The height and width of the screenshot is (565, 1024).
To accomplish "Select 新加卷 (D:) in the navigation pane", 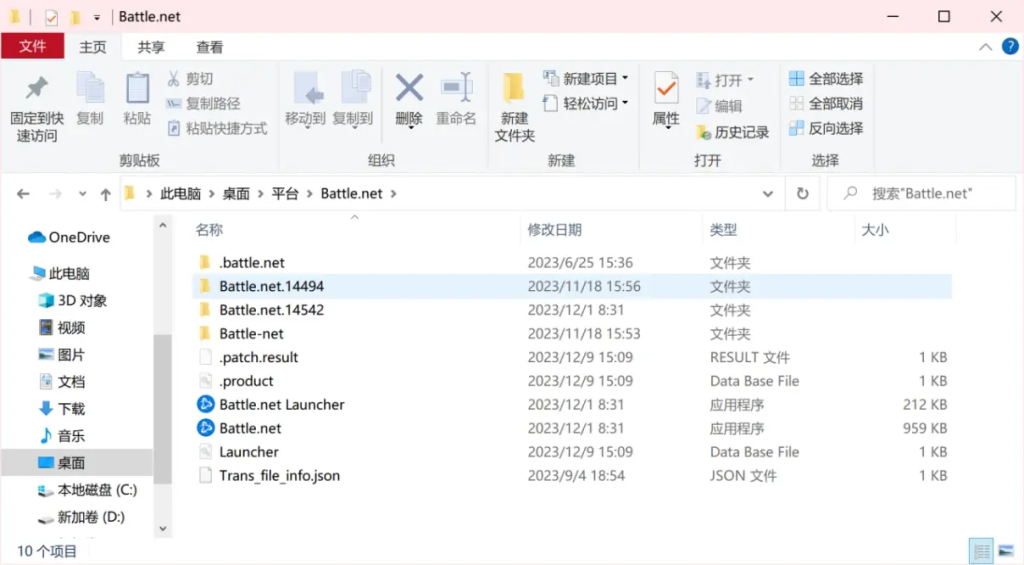I will click(x=81, y=517).
